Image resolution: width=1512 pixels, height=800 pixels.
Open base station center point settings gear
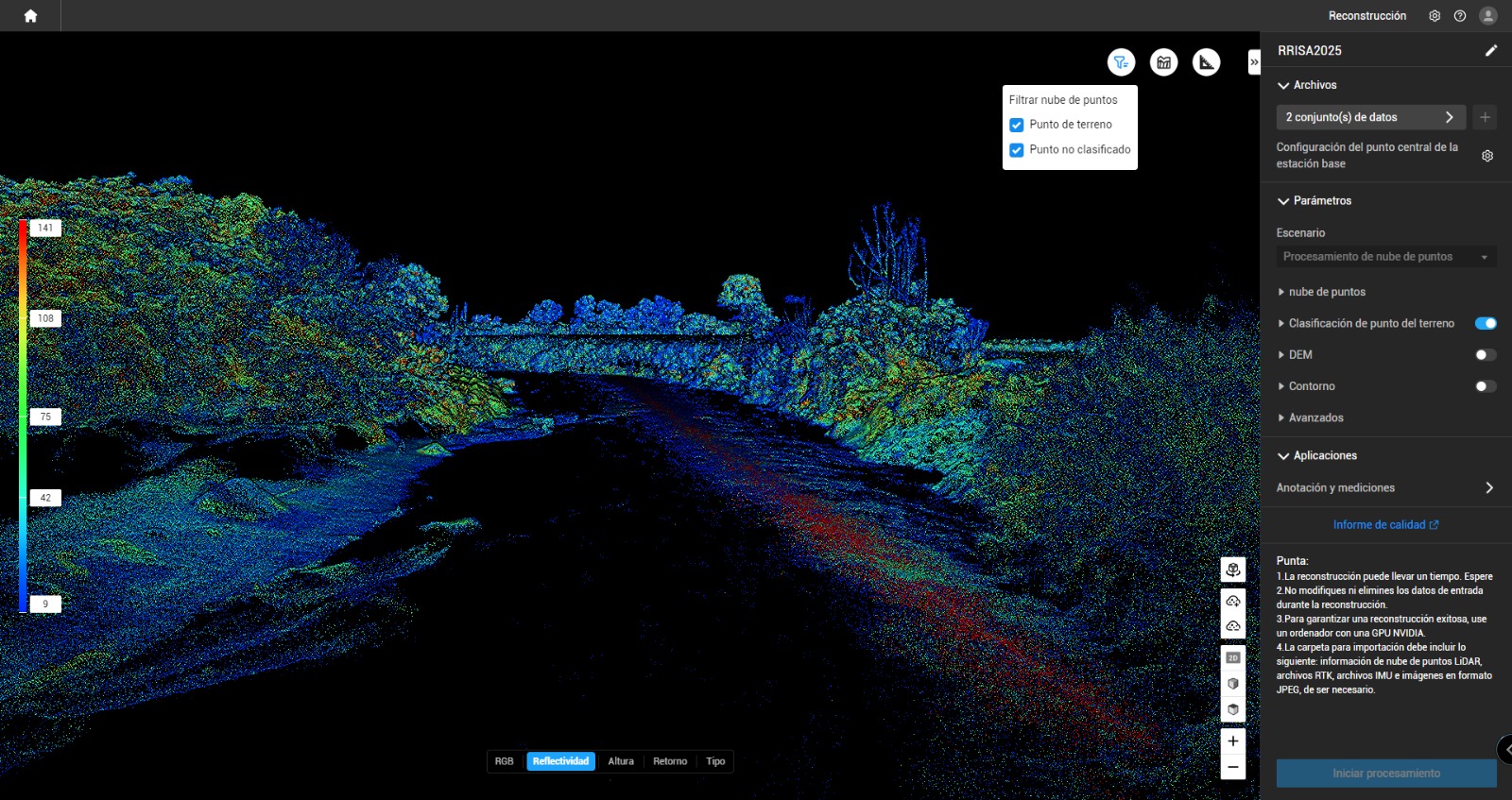(x=1487, y=156)
